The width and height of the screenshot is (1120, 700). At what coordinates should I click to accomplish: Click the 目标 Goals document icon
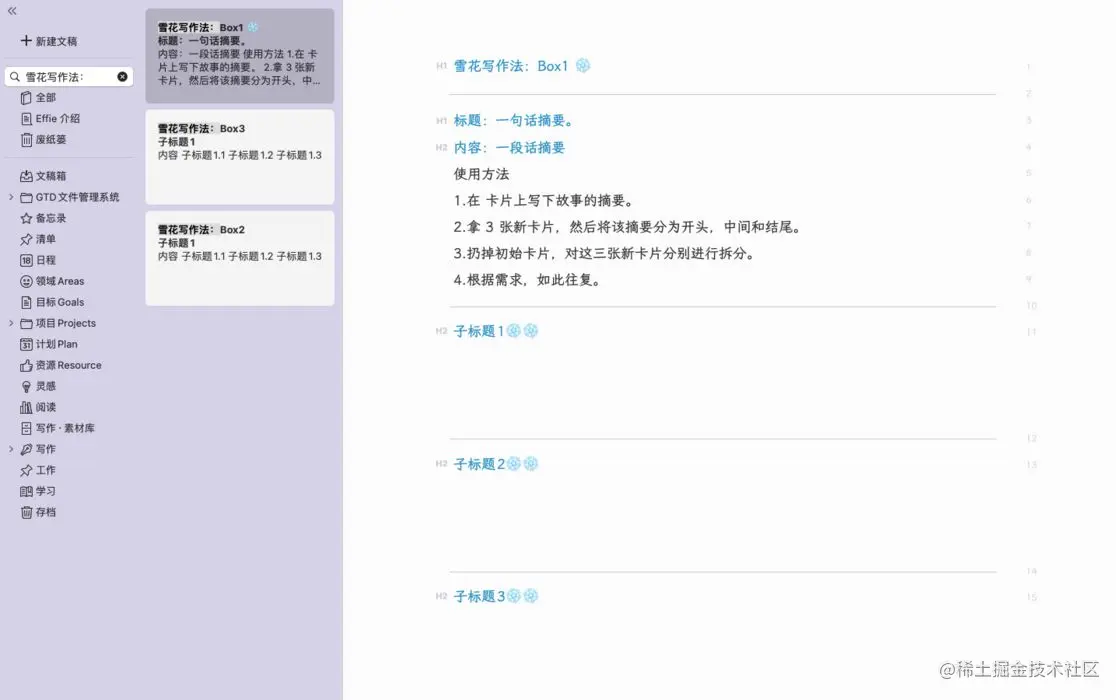26,302
